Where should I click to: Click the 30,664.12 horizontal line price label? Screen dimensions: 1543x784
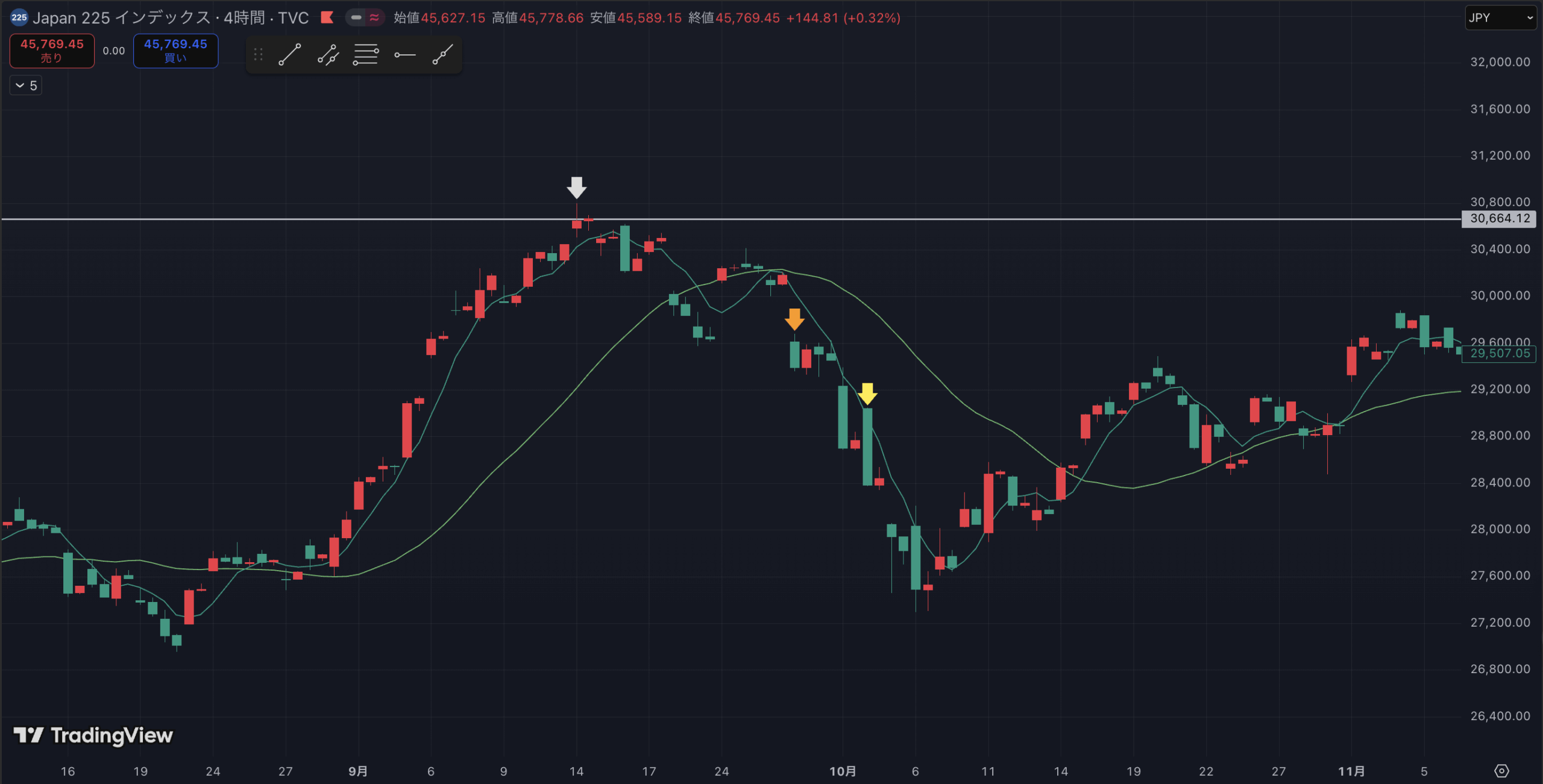(1498, 219)
